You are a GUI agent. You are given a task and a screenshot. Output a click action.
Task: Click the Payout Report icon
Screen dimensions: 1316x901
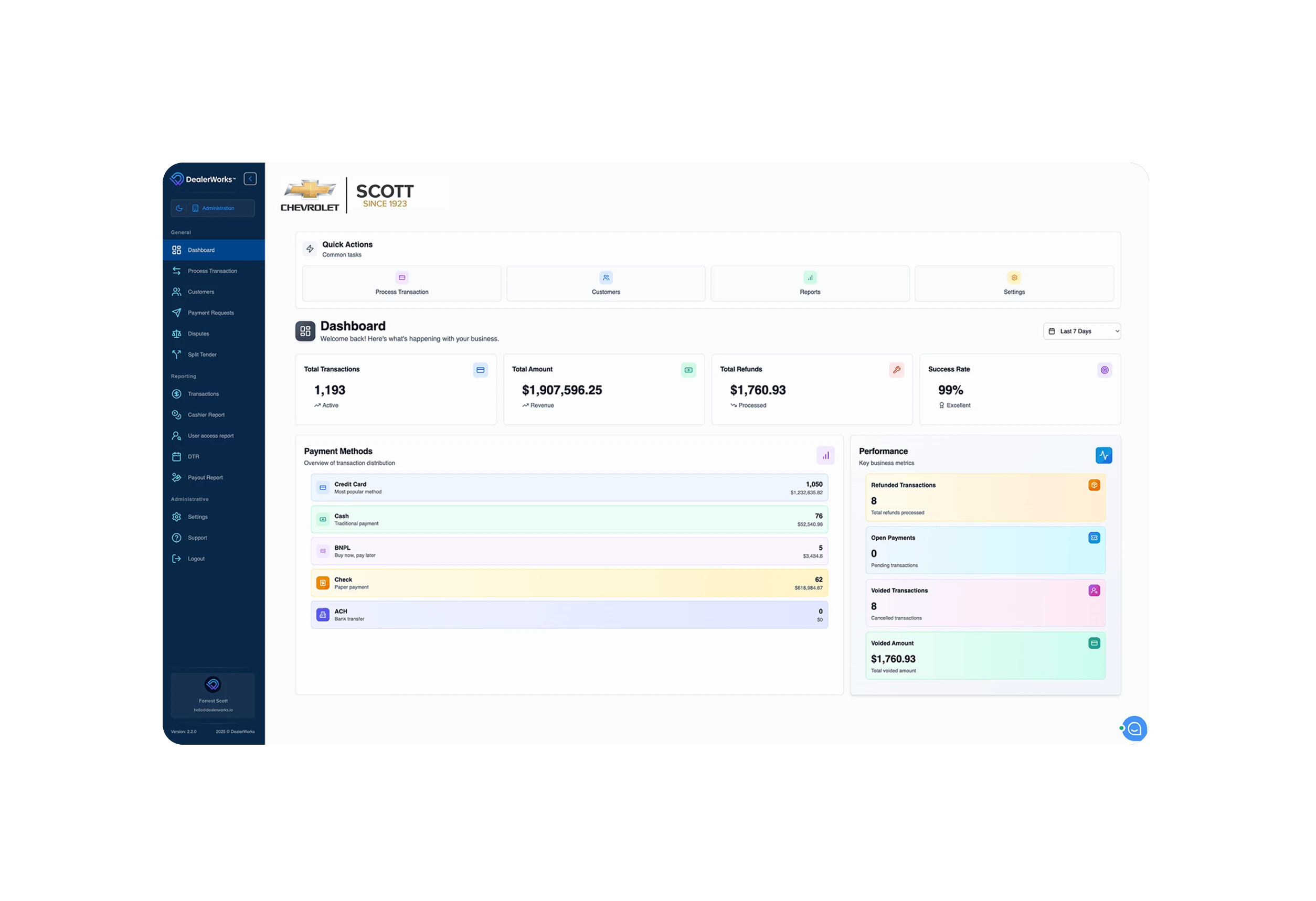177,478
